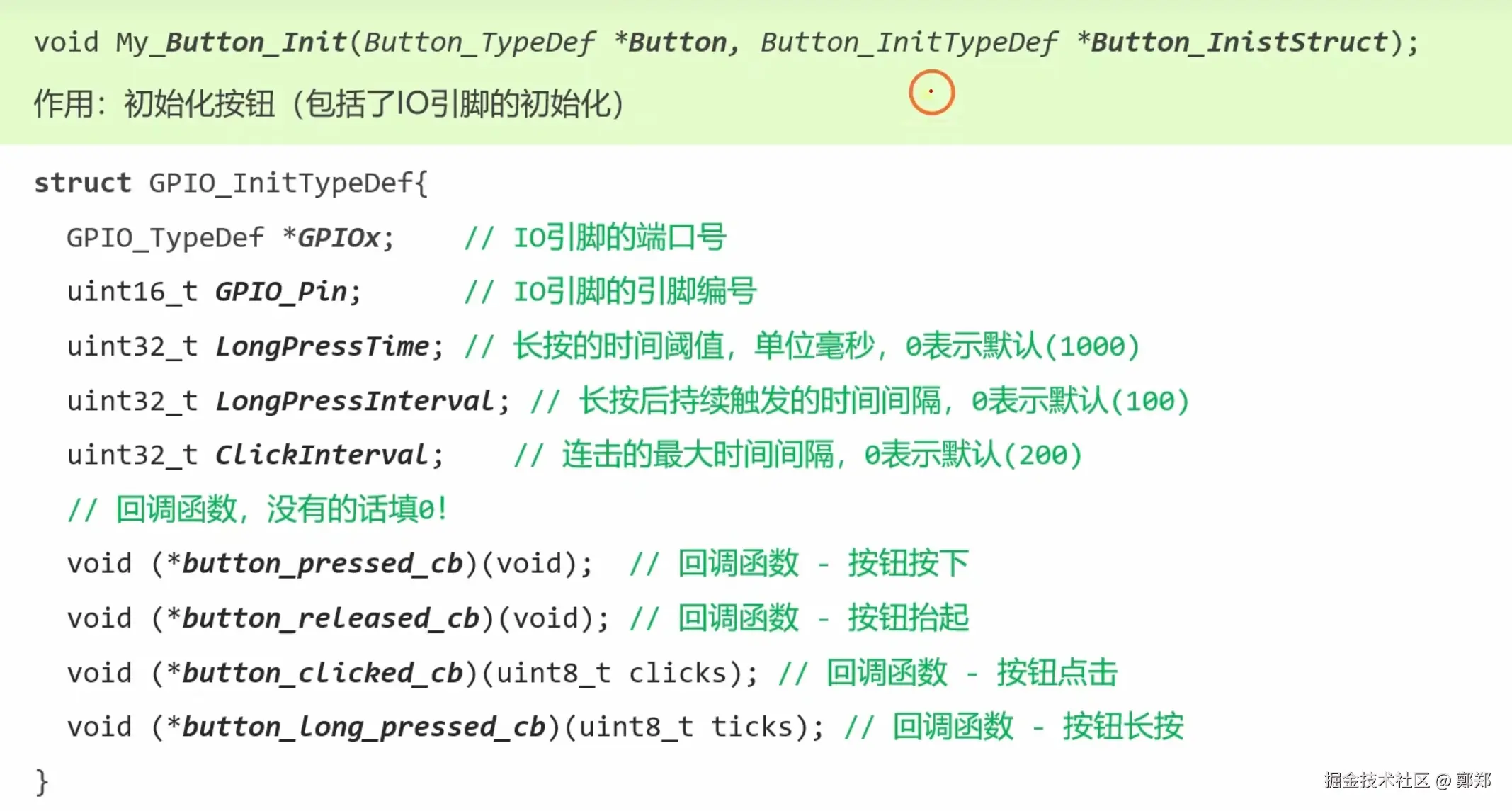The image size is (1512, 811).
Task: Click the GPIO_Pin member variable
Action: pos(280,292)
